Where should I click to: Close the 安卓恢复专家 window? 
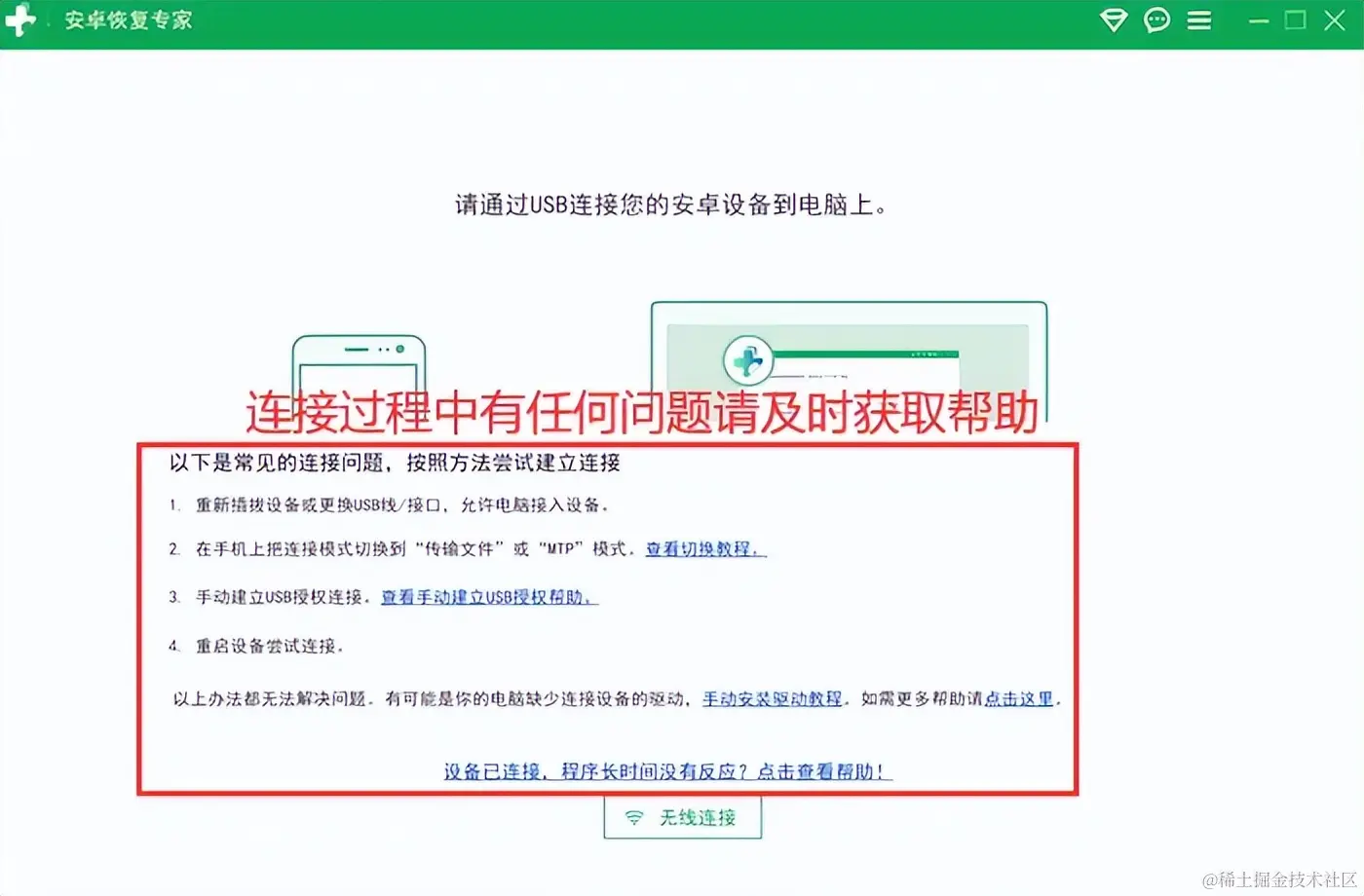point(1335,19)
